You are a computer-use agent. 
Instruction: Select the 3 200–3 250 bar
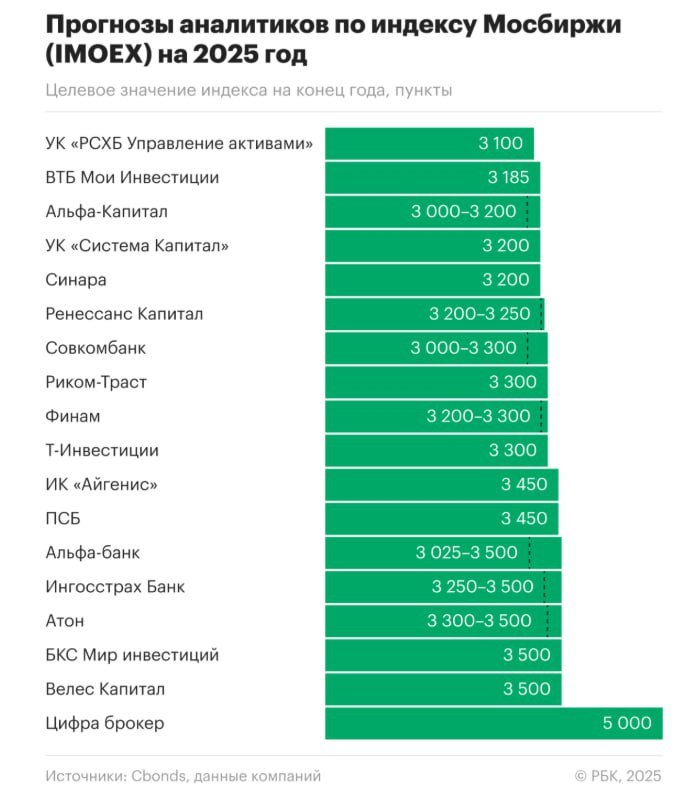pyautogui.click(x=434, y=314)
